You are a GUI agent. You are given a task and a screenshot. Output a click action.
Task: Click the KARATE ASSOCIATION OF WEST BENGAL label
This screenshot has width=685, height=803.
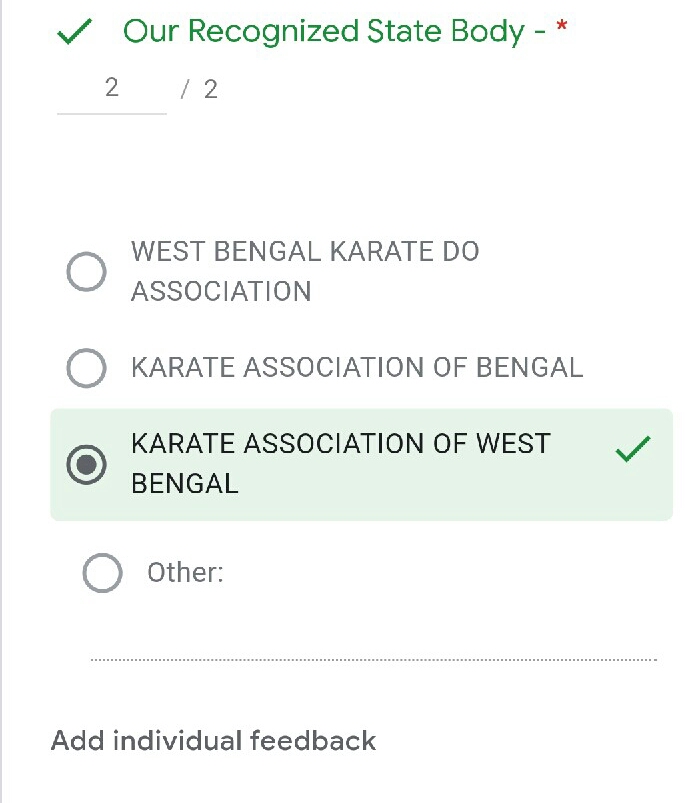point(340,444)
